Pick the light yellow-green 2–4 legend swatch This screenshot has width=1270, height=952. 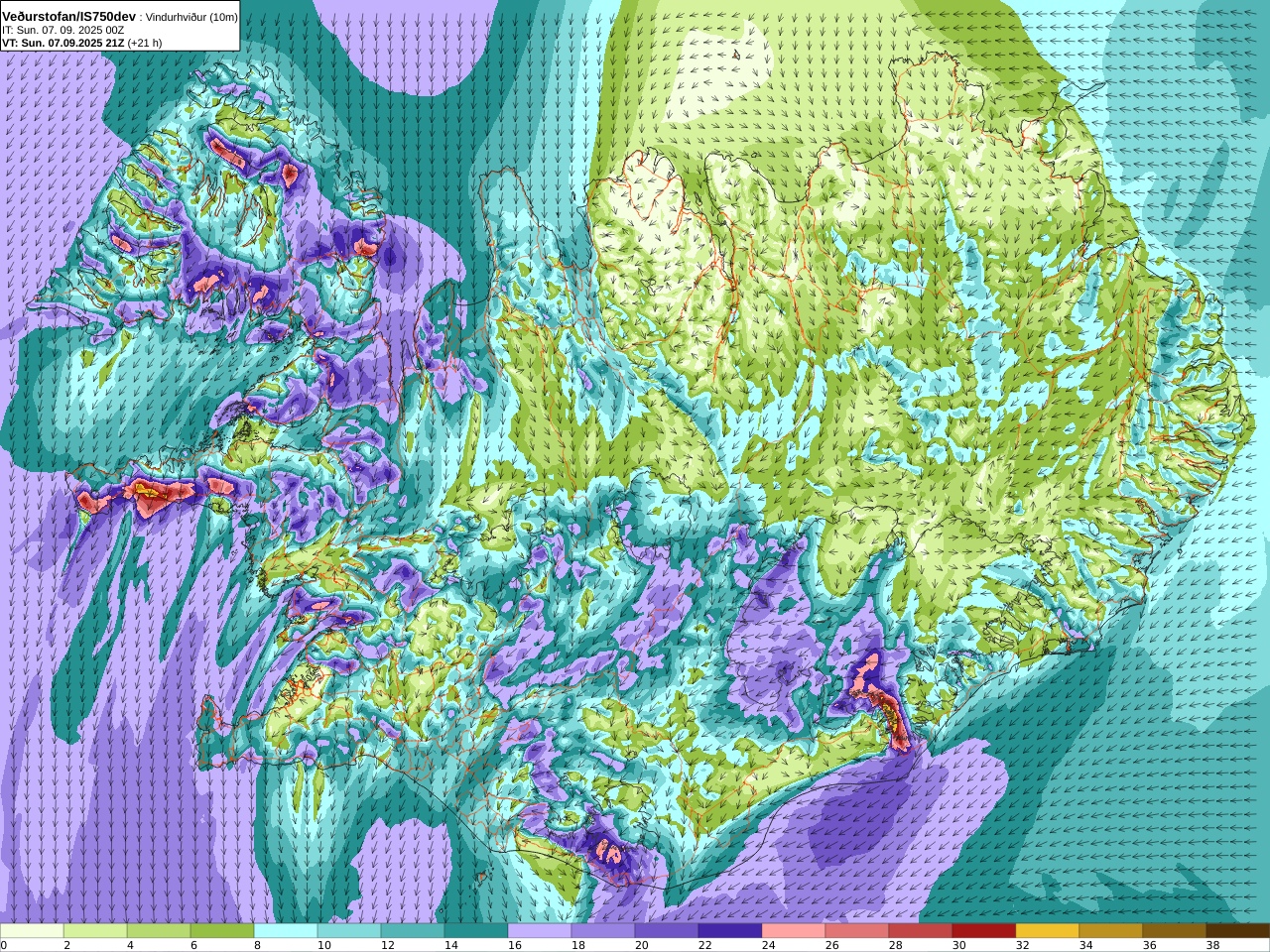(x=95, y=931)
